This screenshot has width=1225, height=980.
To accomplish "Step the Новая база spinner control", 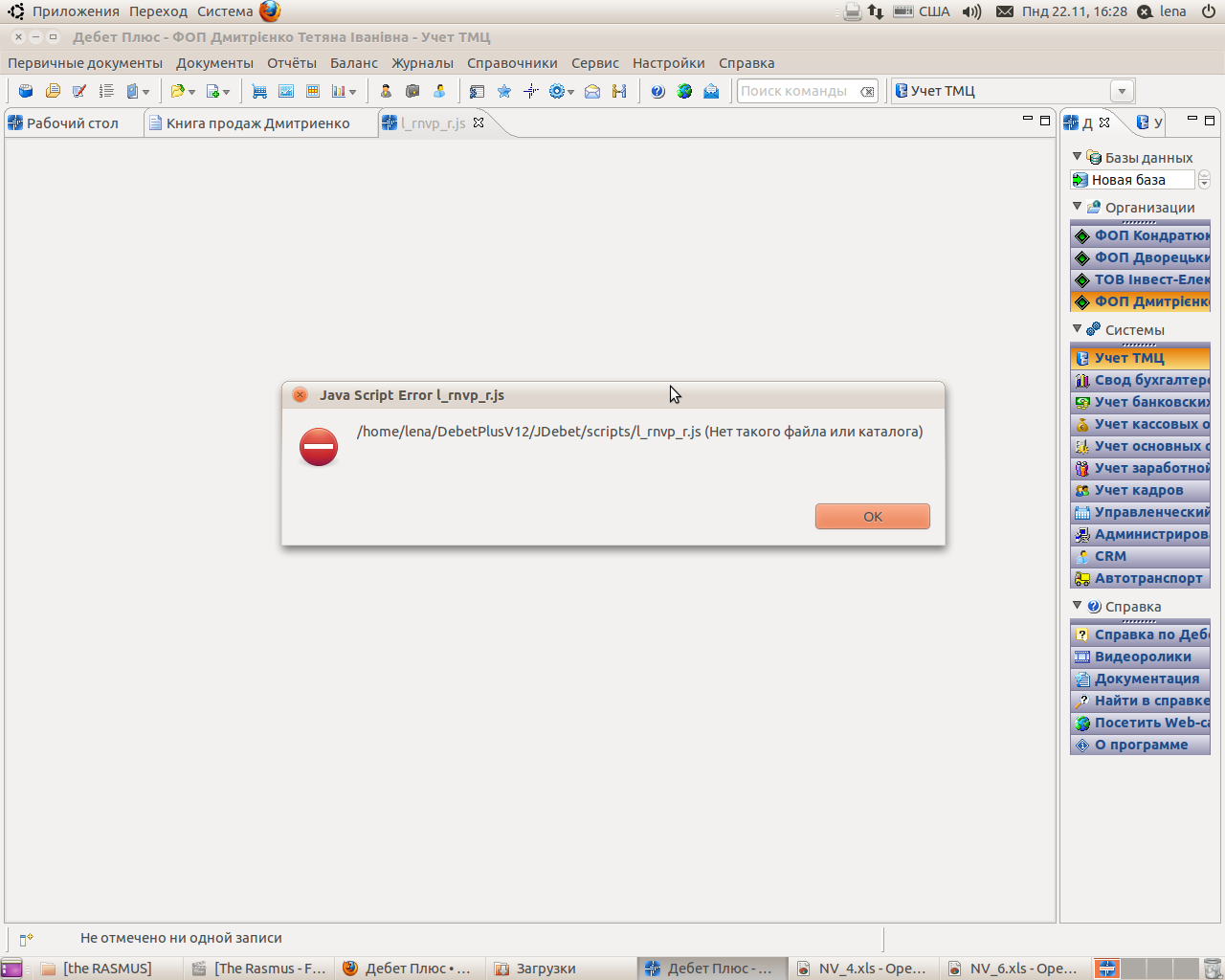I will pos(1204,180).
